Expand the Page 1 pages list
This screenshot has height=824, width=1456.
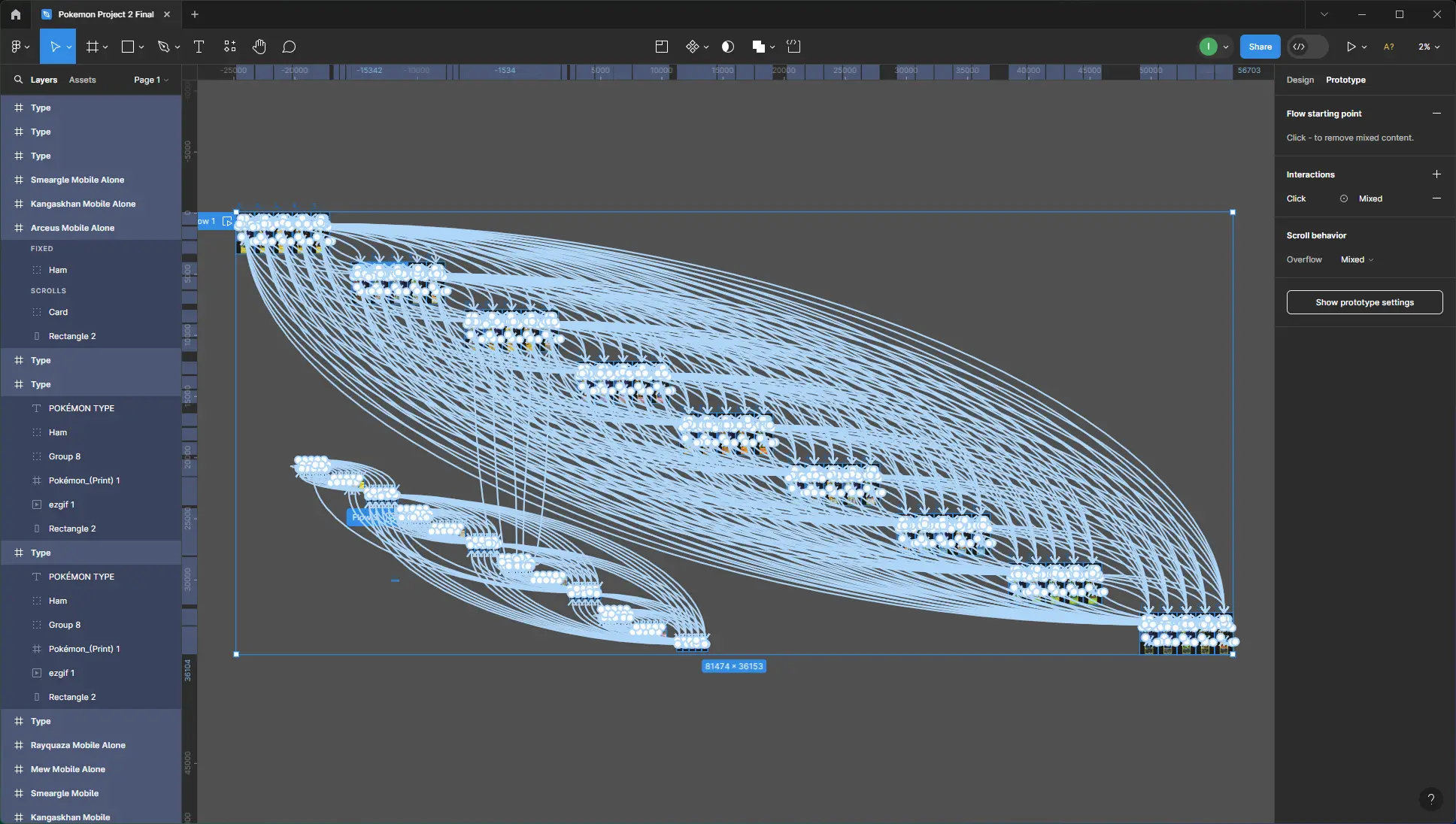coord(151,80)
